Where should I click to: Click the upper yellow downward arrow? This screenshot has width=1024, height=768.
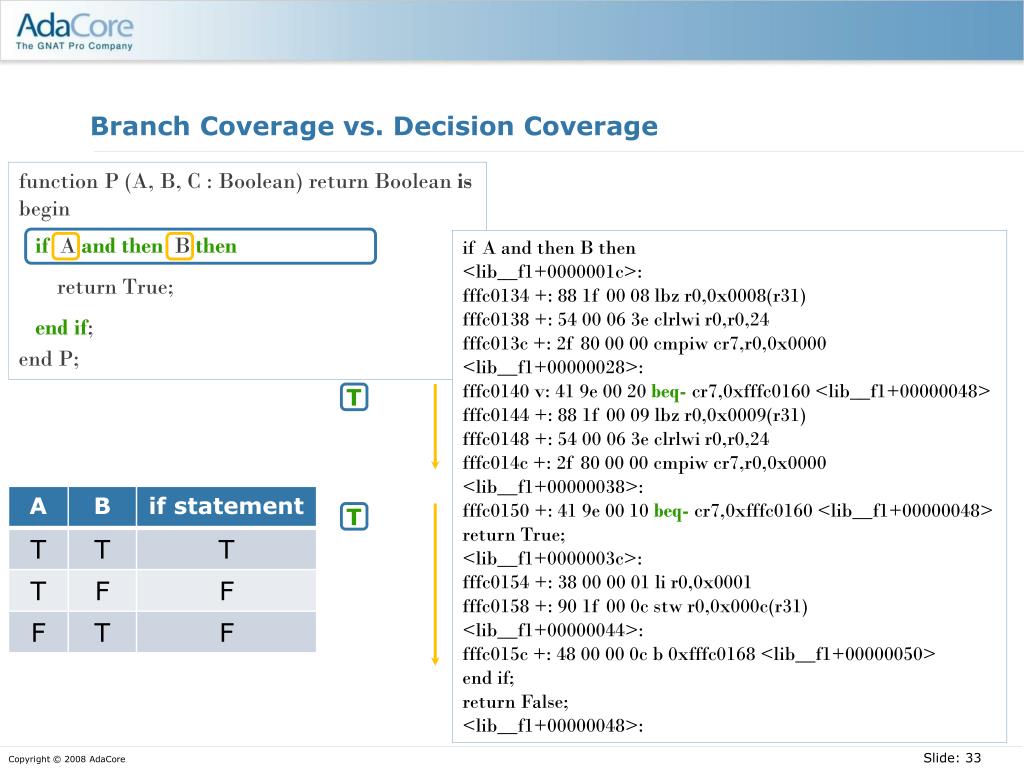435,426
